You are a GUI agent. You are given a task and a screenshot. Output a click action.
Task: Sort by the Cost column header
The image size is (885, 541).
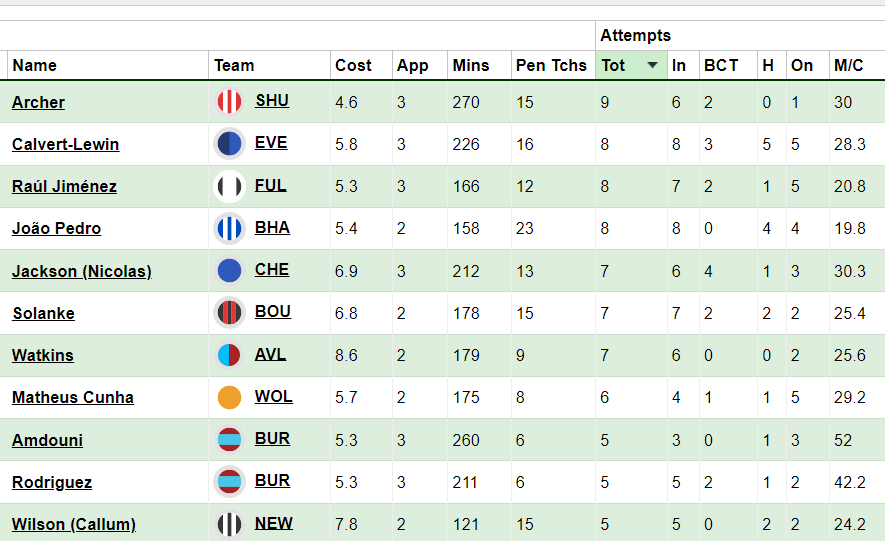point(353,65)
